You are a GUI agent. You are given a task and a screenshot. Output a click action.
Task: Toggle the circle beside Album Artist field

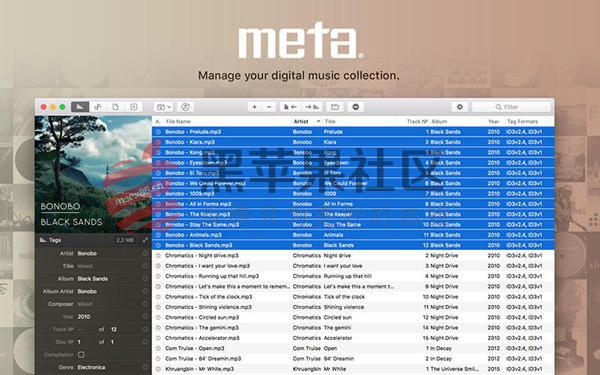(145, 291)
